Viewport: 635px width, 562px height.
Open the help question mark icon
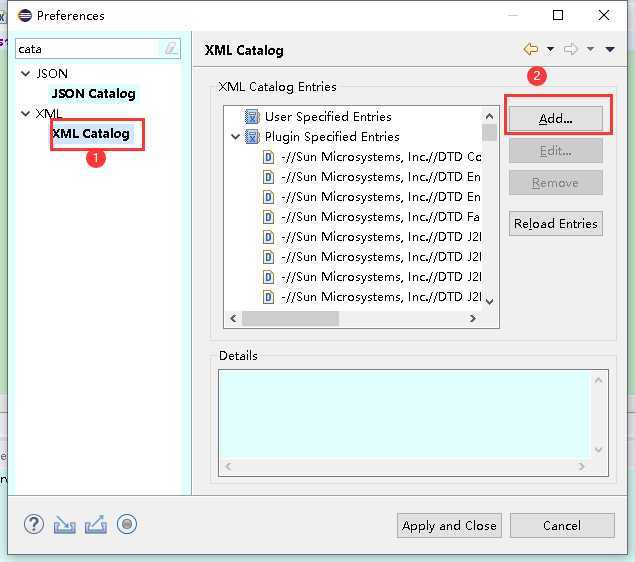point(34,524)
